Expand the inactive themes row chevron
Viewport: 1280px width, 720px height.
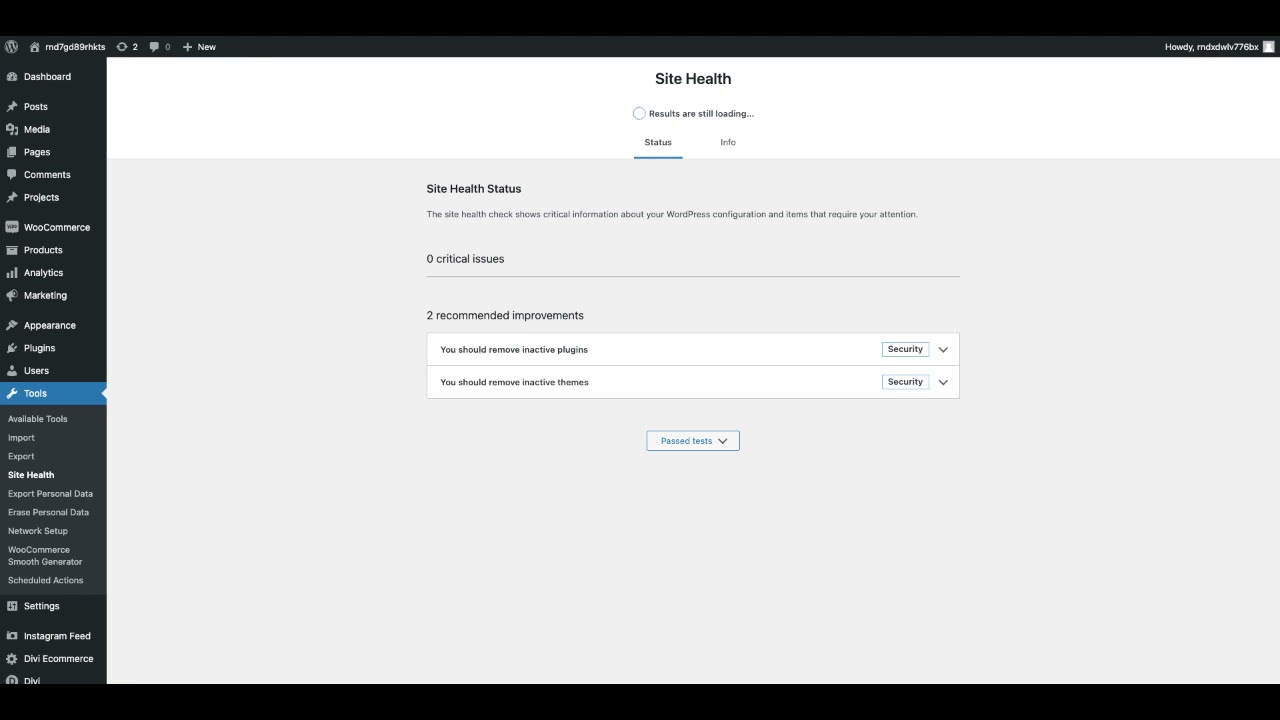click(943, 382)
